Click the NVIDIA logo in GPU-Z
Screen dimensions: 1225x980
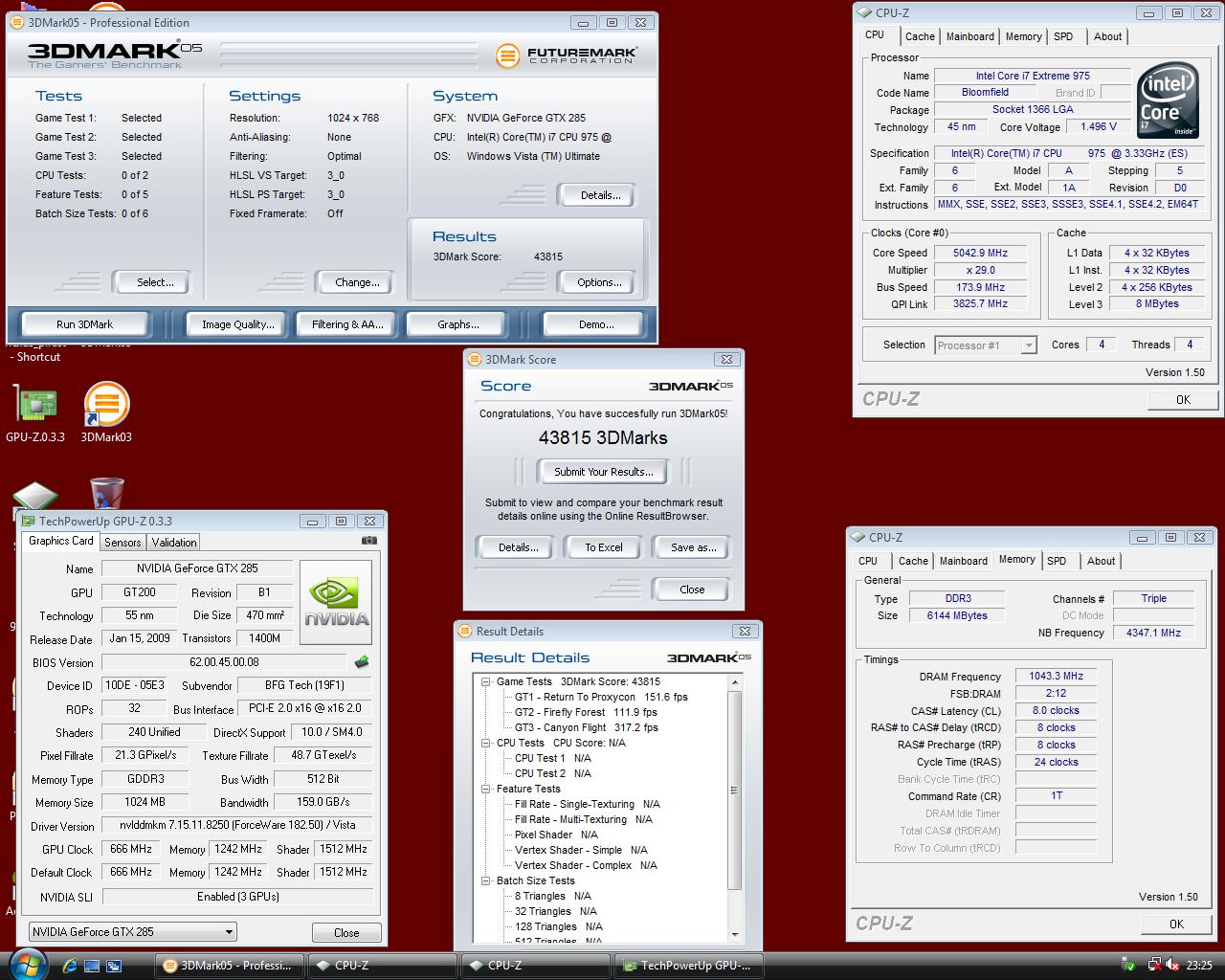click(336, 601)
